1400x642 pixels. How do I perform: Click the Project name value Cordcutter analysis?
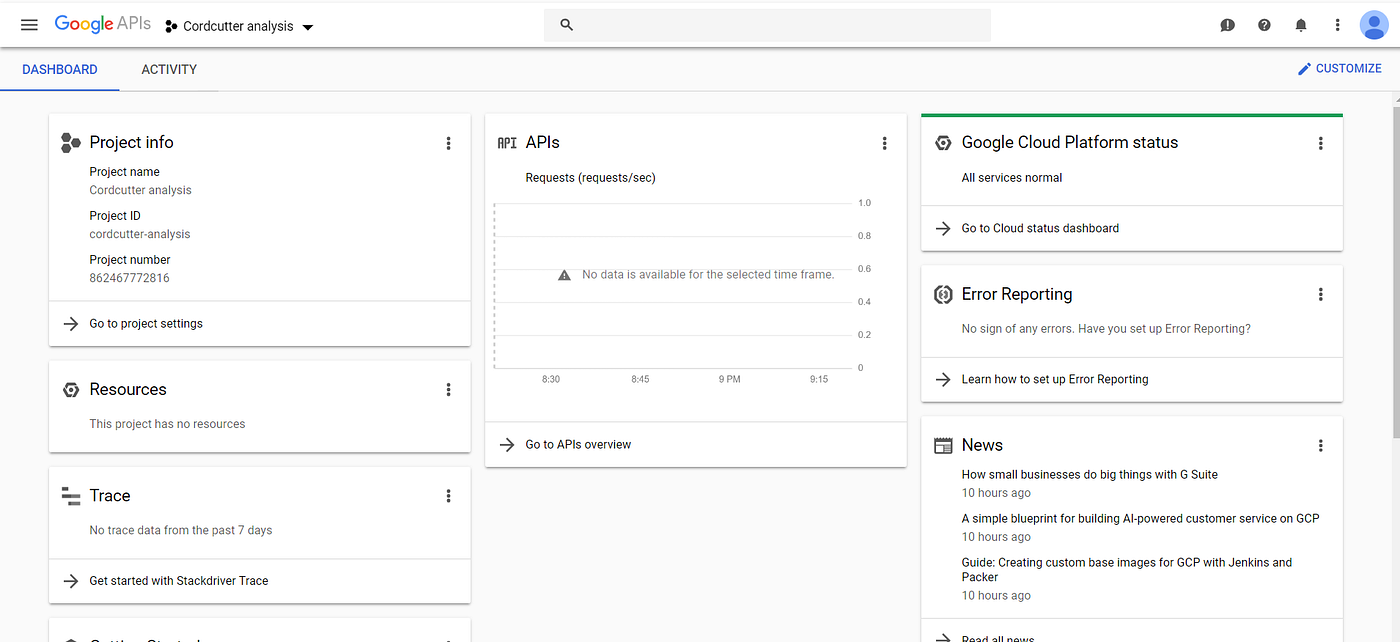tap(140, 190)
